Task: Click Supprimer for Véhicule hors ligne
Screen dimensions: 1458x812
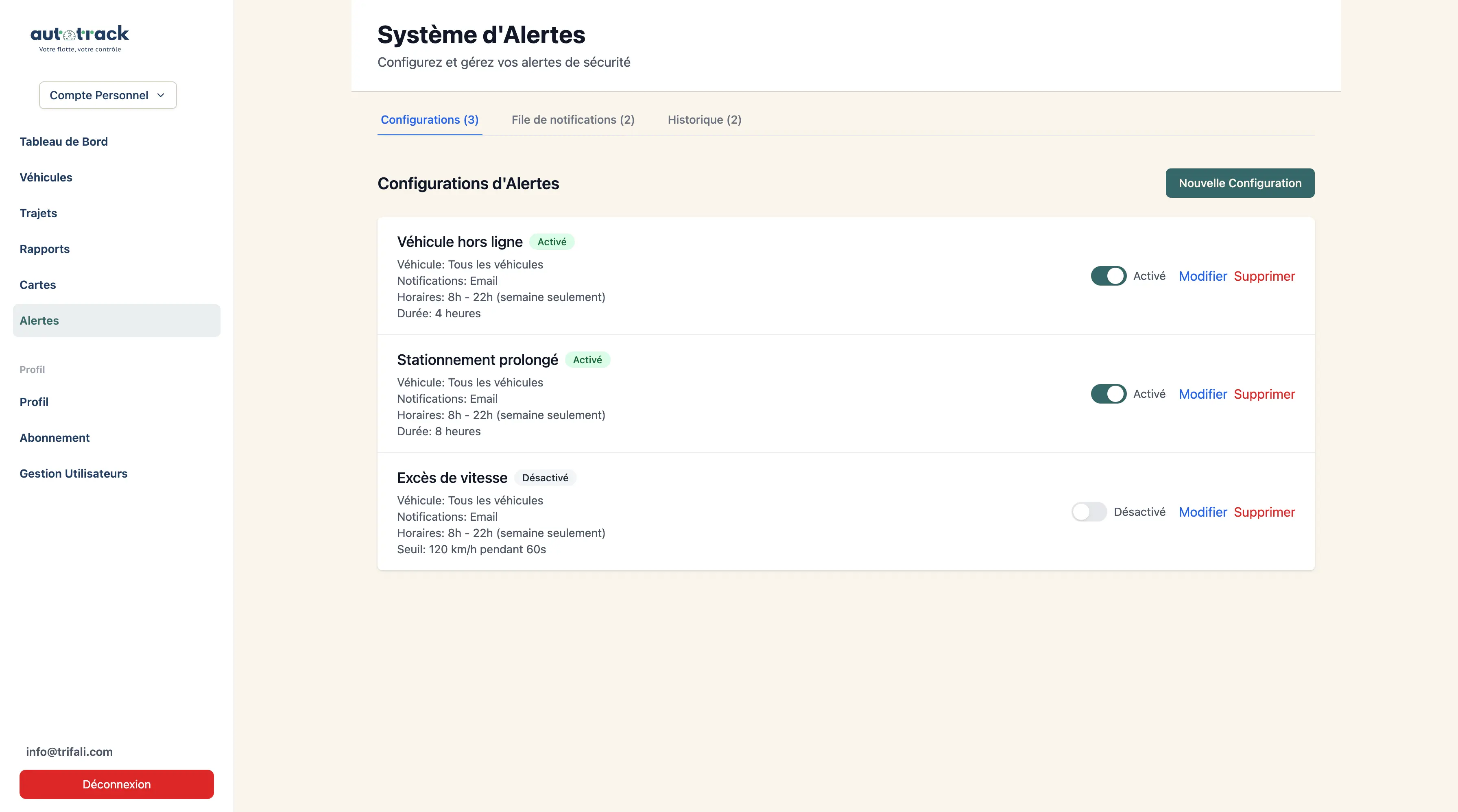Action: pyautogui.click(x=1264, y=276)
